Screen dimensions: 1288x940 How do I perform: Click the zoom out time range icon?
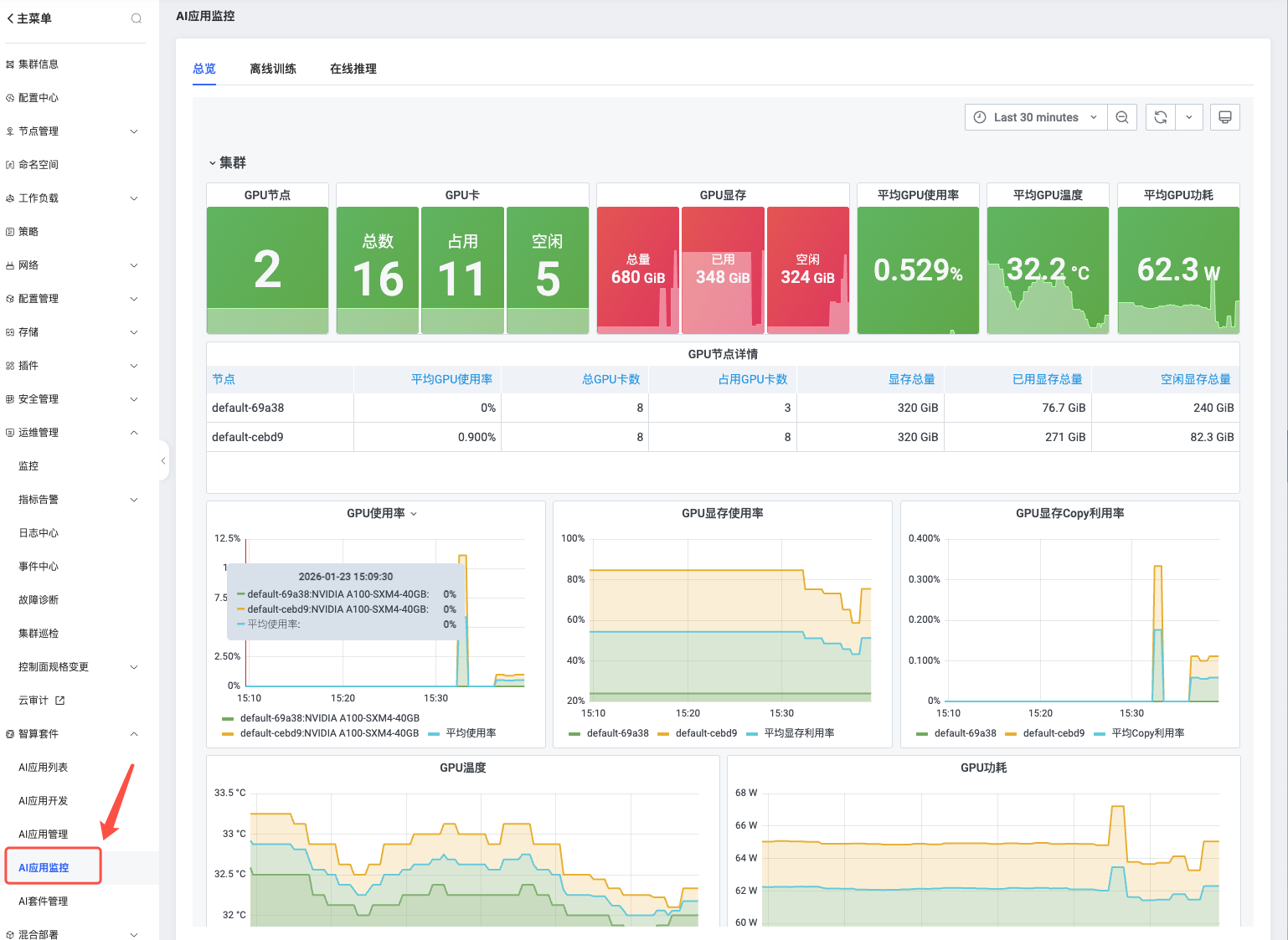click(1122, 117)
